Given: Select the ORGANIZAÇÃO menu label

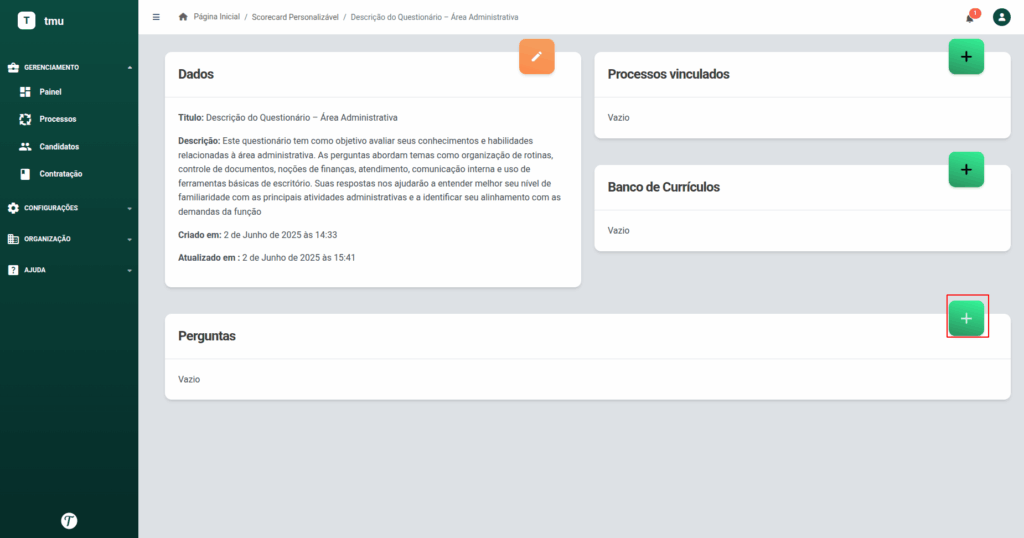Looking at the screenshot, I should coord(47,239).
